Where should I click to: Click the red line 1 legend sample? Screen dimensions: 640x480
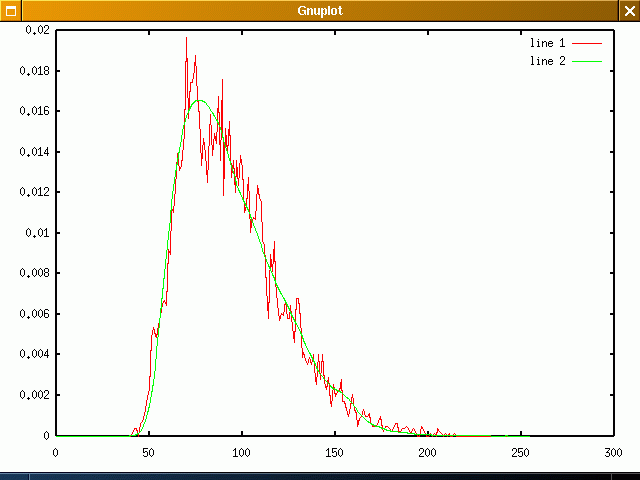coord(587,44)
